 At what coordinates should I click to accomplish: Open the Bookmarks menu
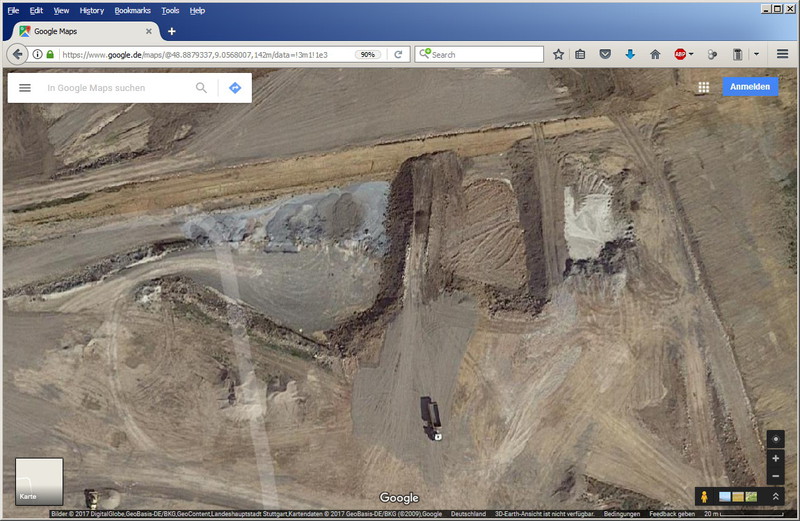pos(132,10)
